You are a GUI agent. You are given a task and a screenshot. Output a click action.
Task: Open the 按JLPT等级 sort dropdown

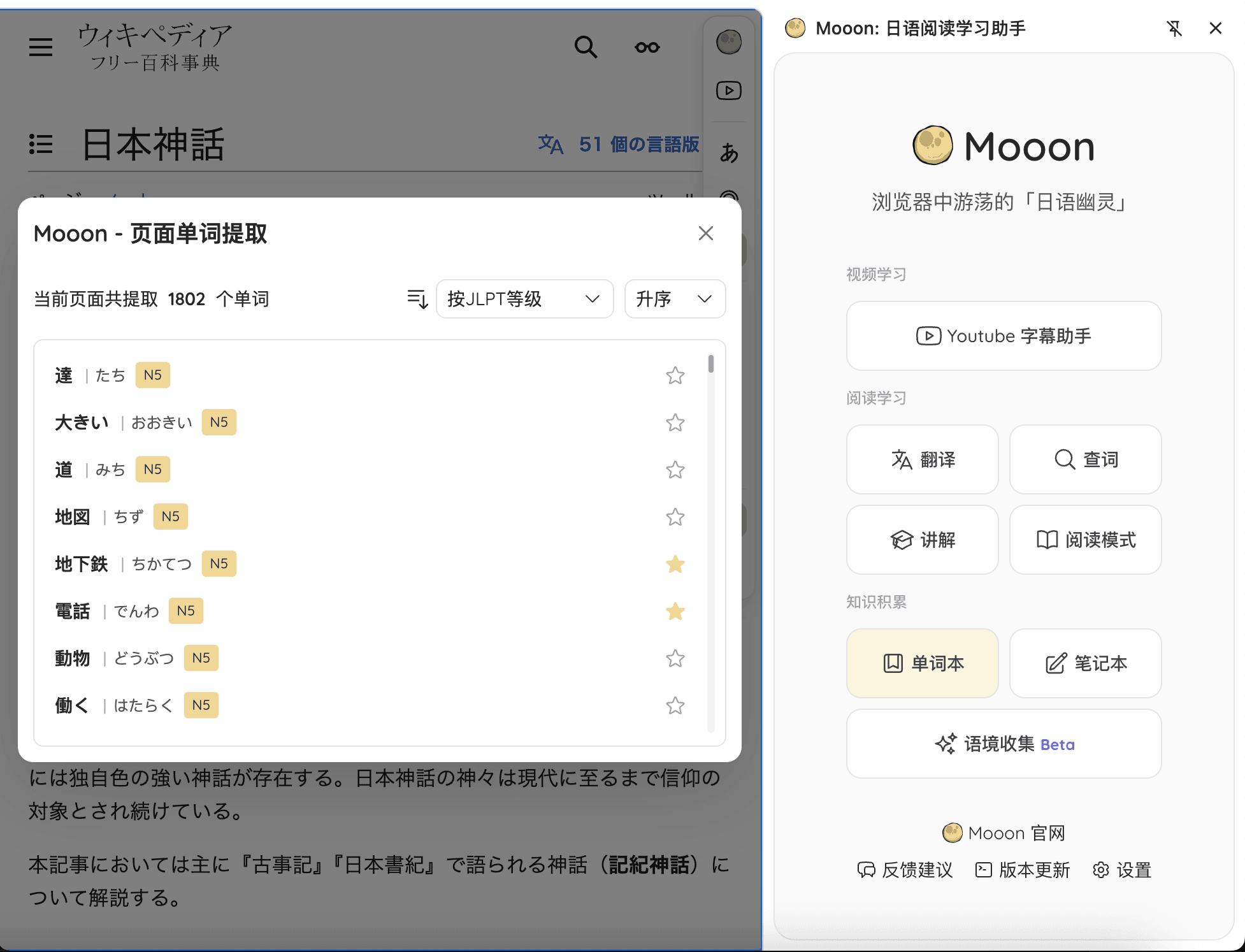click(524, 299)
